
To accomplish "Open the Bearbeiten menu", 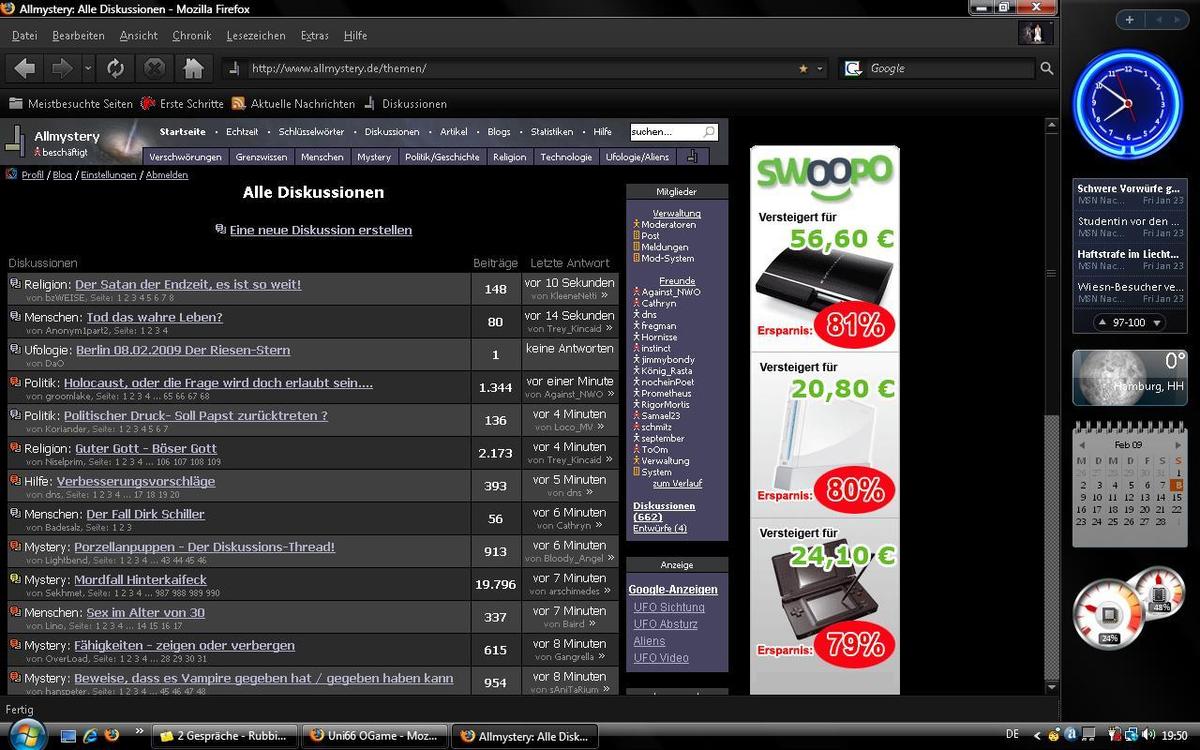I will (78, 35).
